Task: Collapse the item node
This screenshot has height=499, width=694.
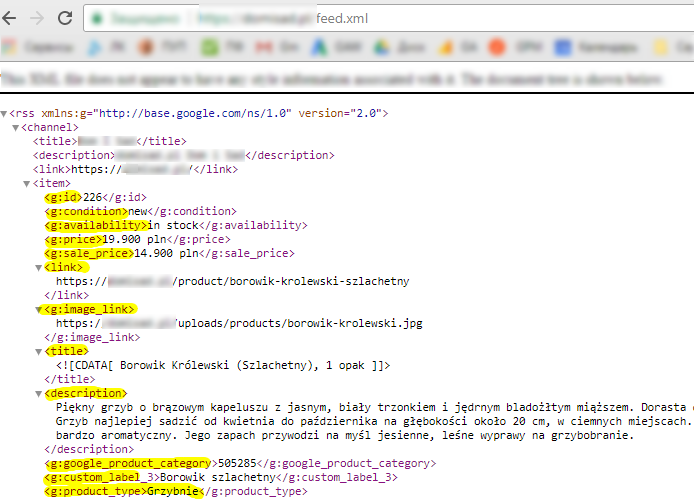Action: 27,184
